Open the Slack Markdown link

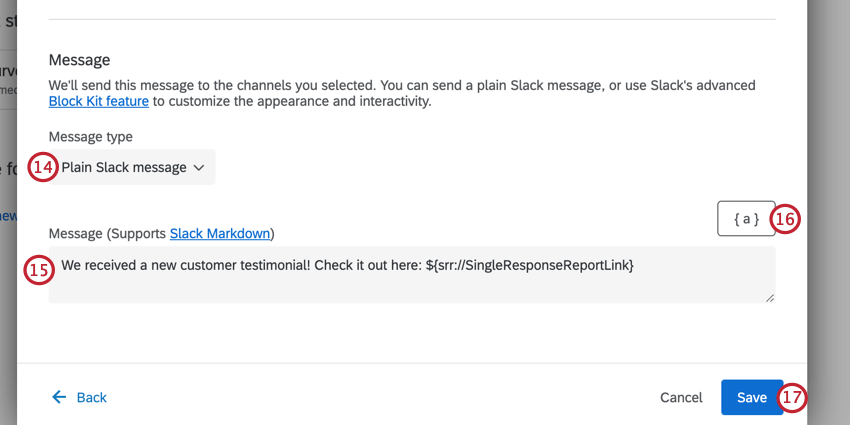coord(220,234)
